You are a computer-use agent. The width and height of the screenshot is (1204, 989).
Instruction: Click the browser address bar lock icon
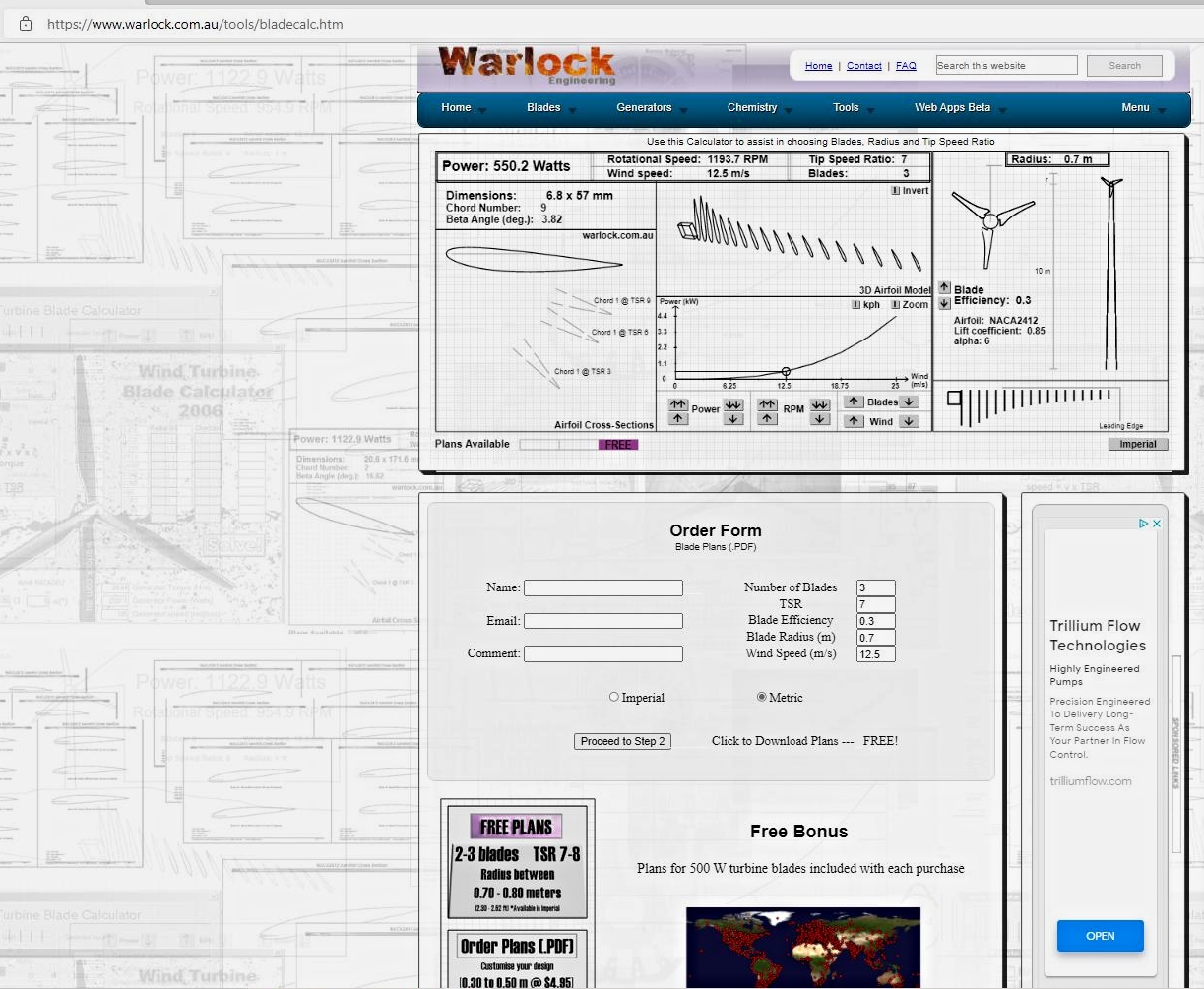pos(27,23)
